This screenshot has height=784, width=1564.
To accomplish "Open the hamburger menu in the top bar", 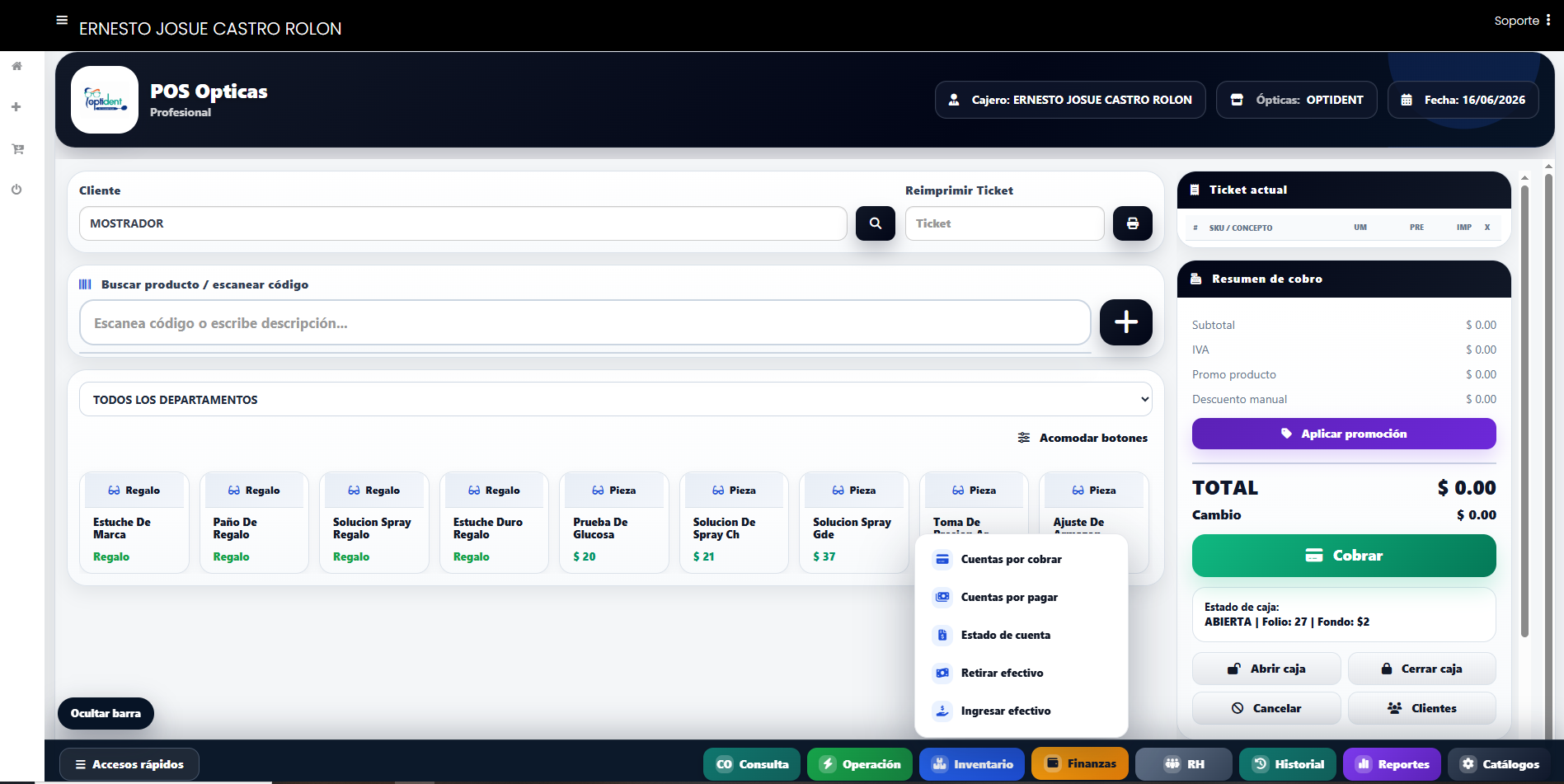I will (62, 21).
